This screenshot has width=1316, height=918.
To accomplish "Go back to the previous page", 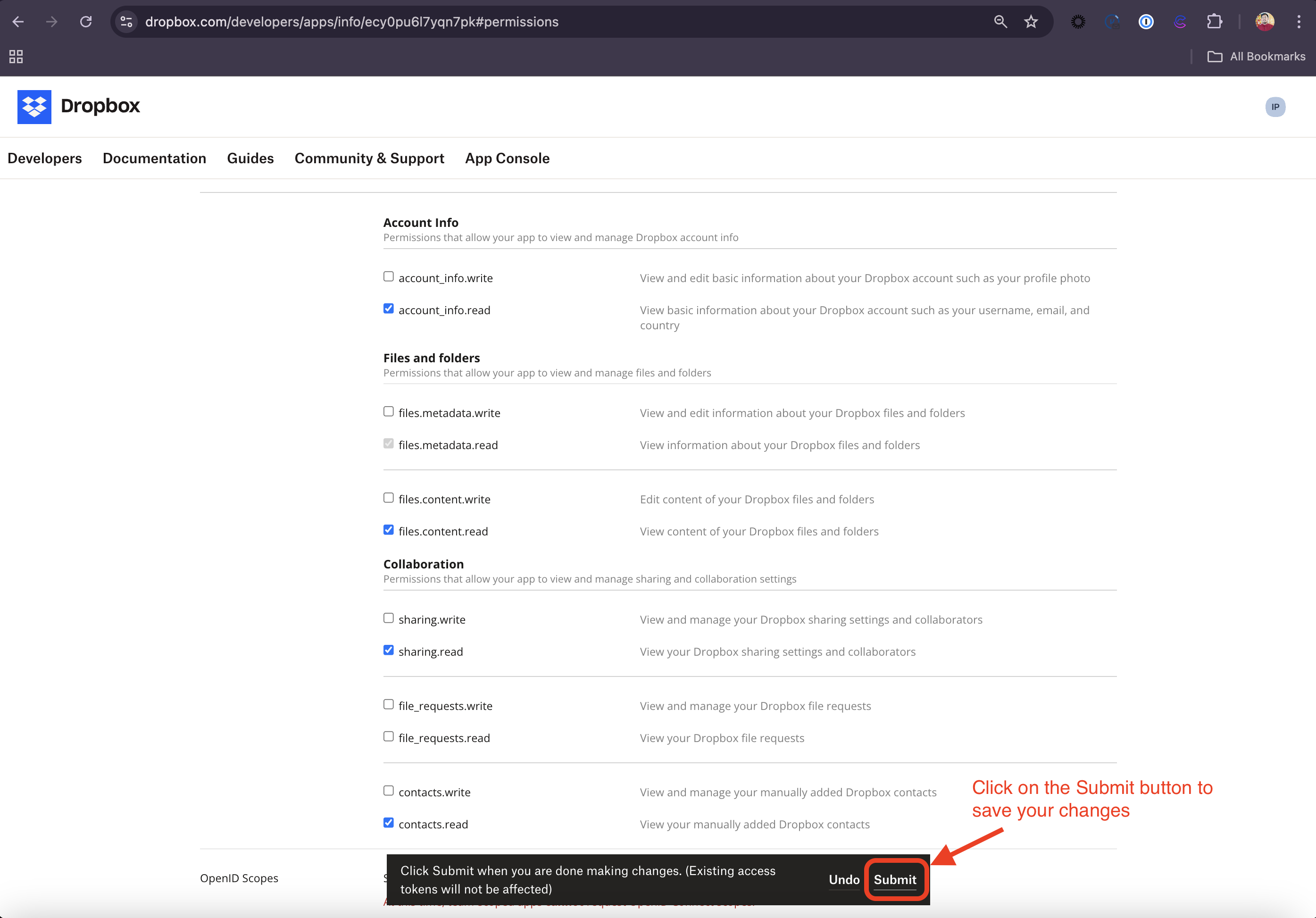I will tap(18, 22).
